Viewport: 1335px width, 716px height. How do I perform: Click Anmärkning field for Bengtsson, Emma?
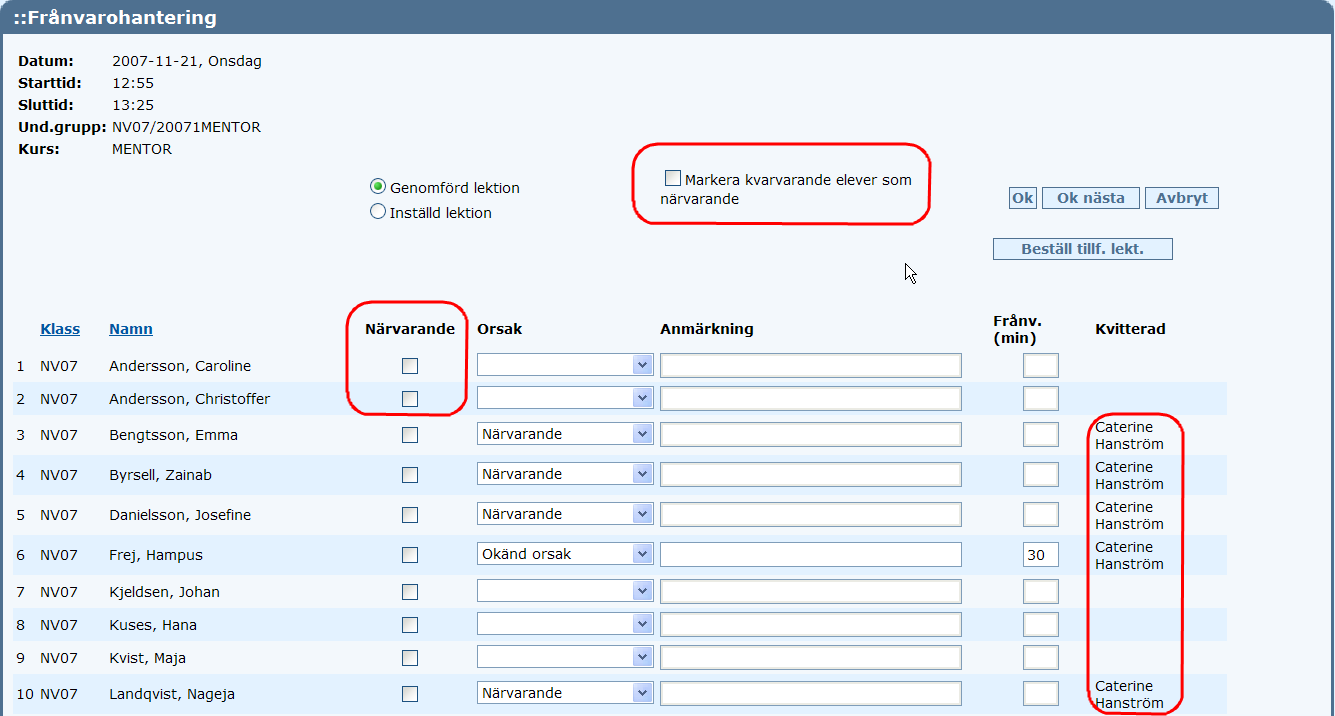811,434
